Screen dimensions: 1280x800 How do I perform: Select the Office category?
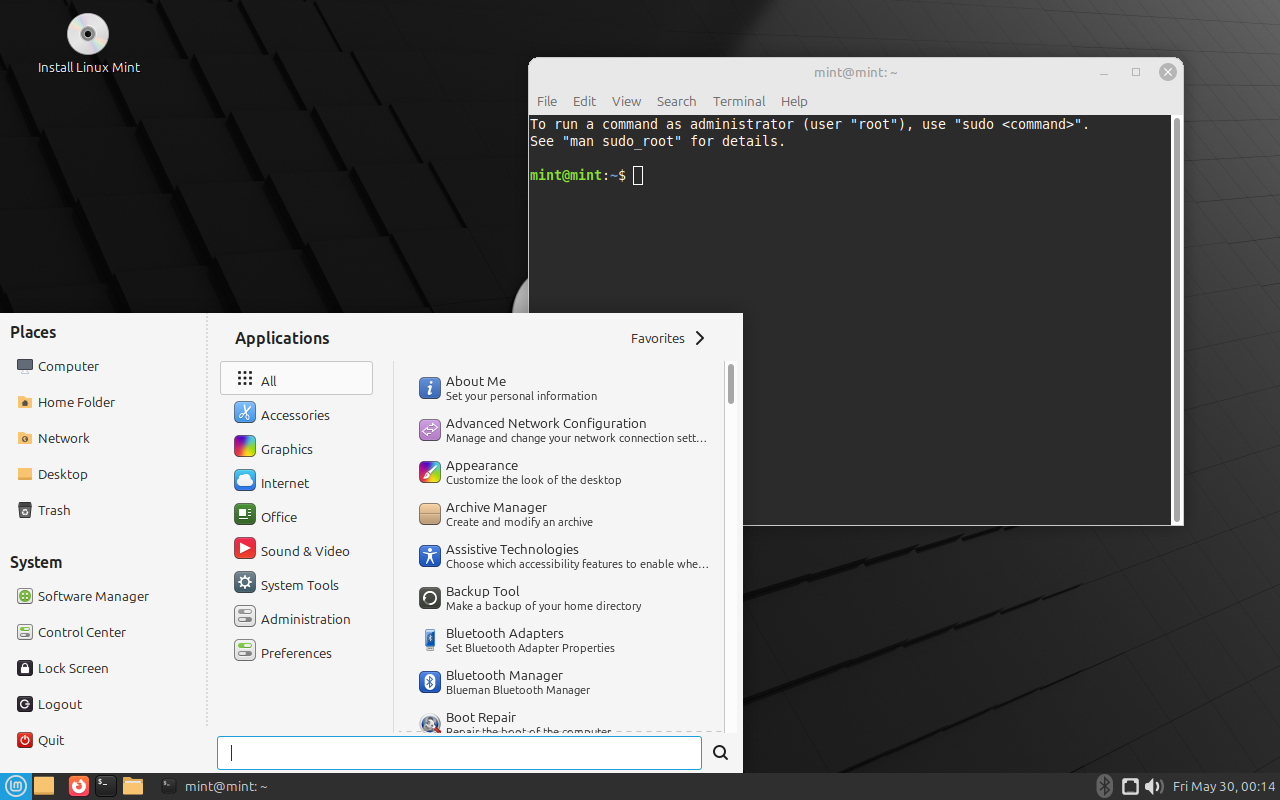[296, 515]
